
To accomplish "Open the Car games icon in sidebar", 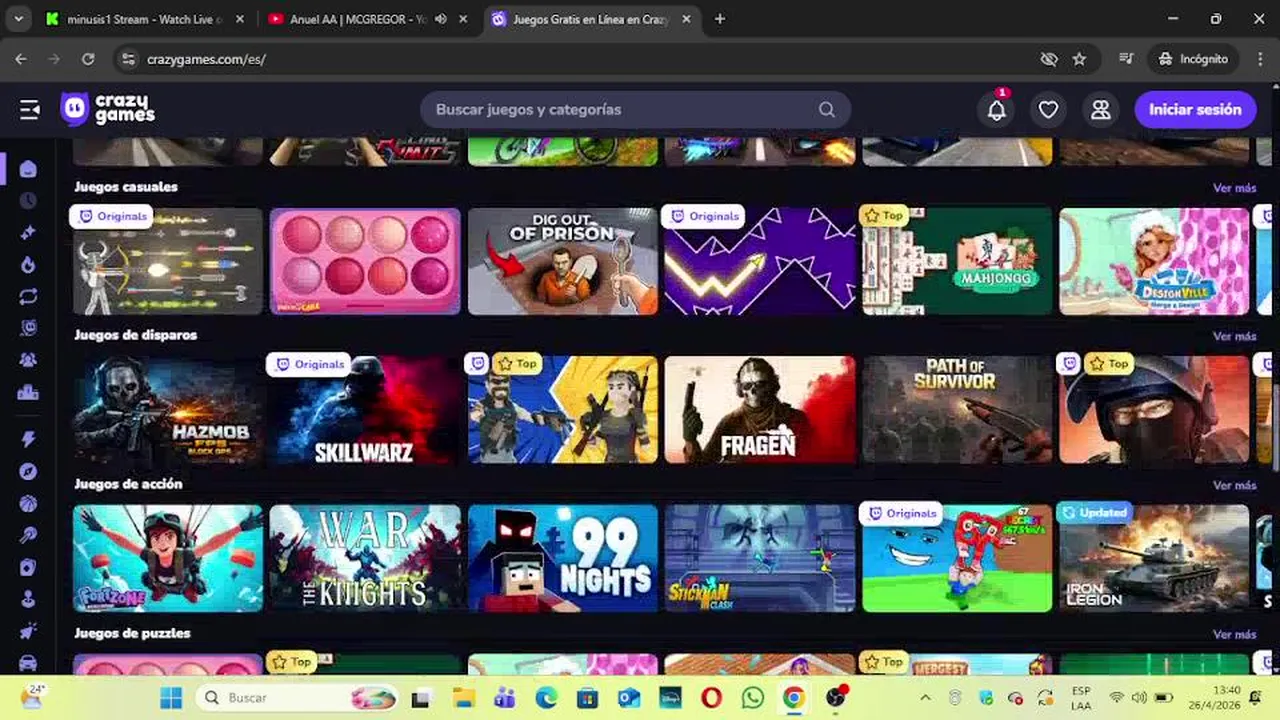I will click(x=28, y=662).
